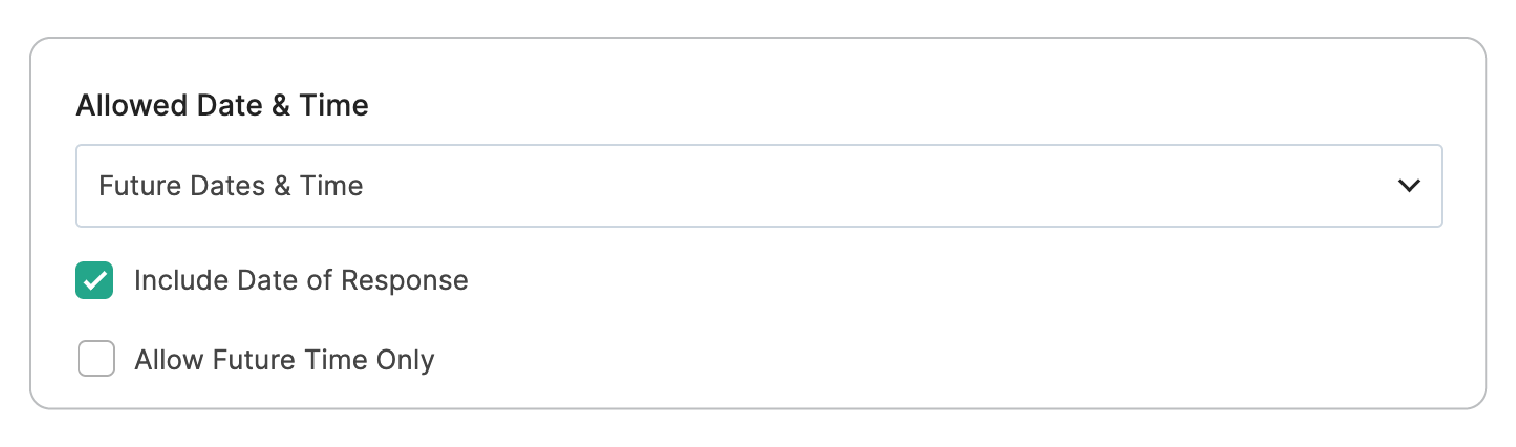Enable the Allow Future Time Only checkbox
The width and height of the screenshot is (1516, 447).
[96, 359]
